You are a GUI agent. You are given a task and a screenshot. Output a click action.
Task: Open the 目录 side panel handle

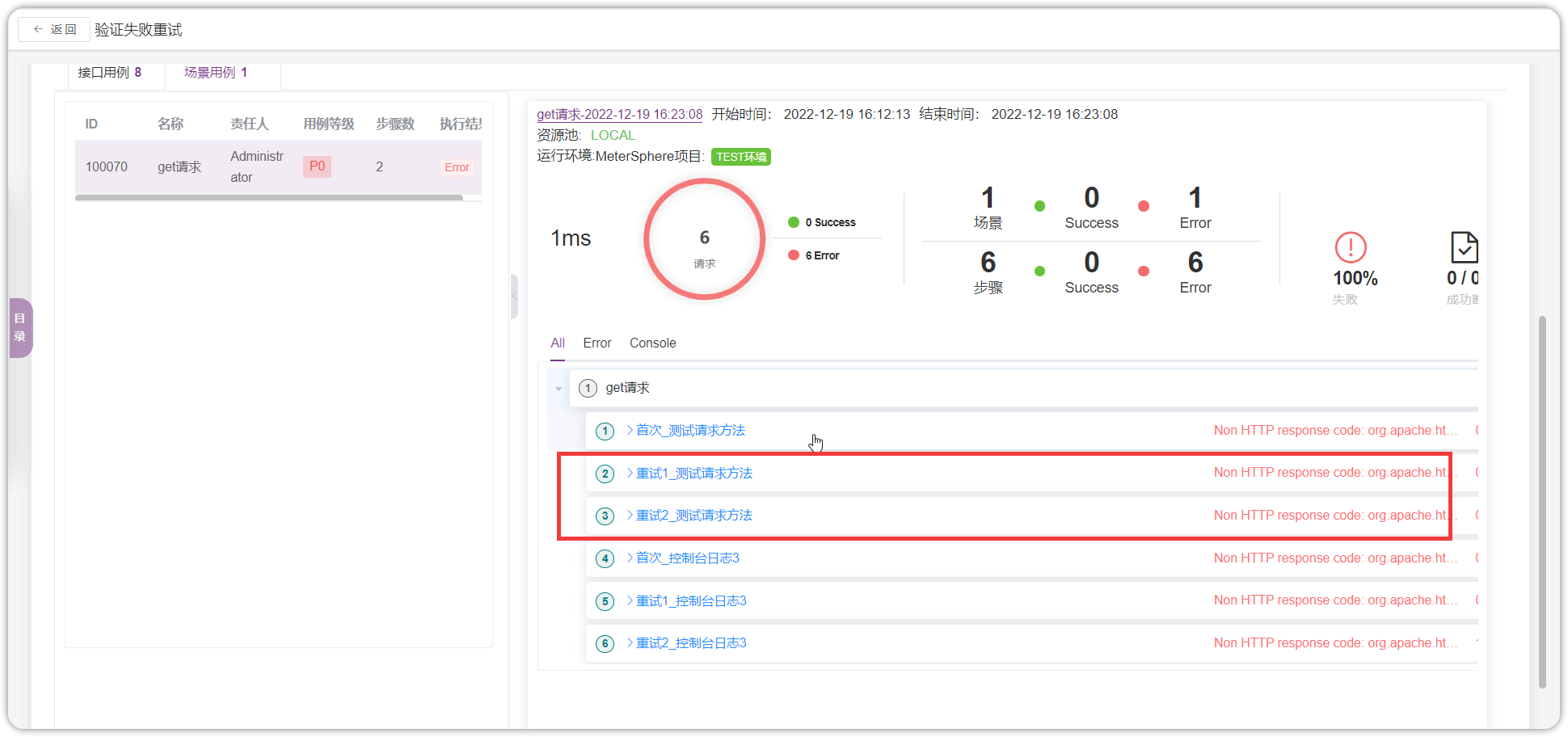click(x=20, y=327)
